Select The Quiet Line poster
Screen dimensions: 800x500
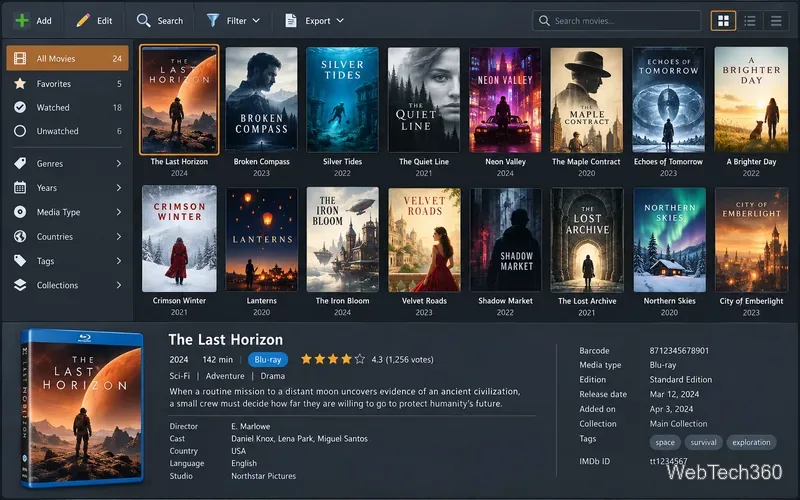tap(423, 100)
